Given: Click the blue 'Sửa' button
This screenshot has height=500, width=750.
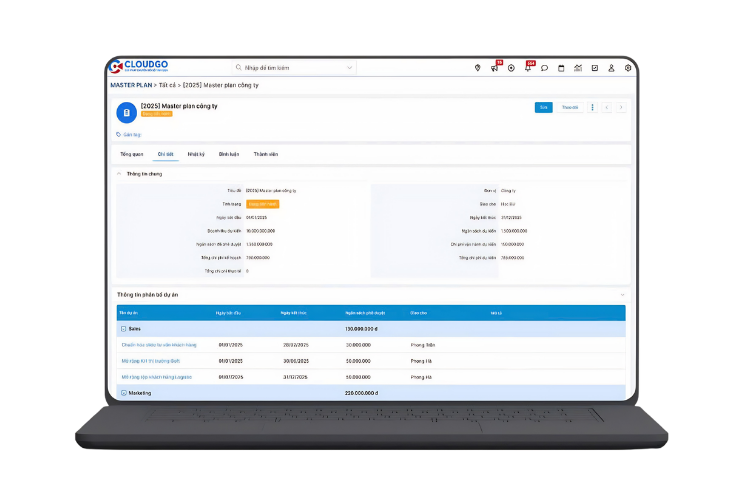Looking at the screenshot, I should pyautogui.click(x=543, y=107).
